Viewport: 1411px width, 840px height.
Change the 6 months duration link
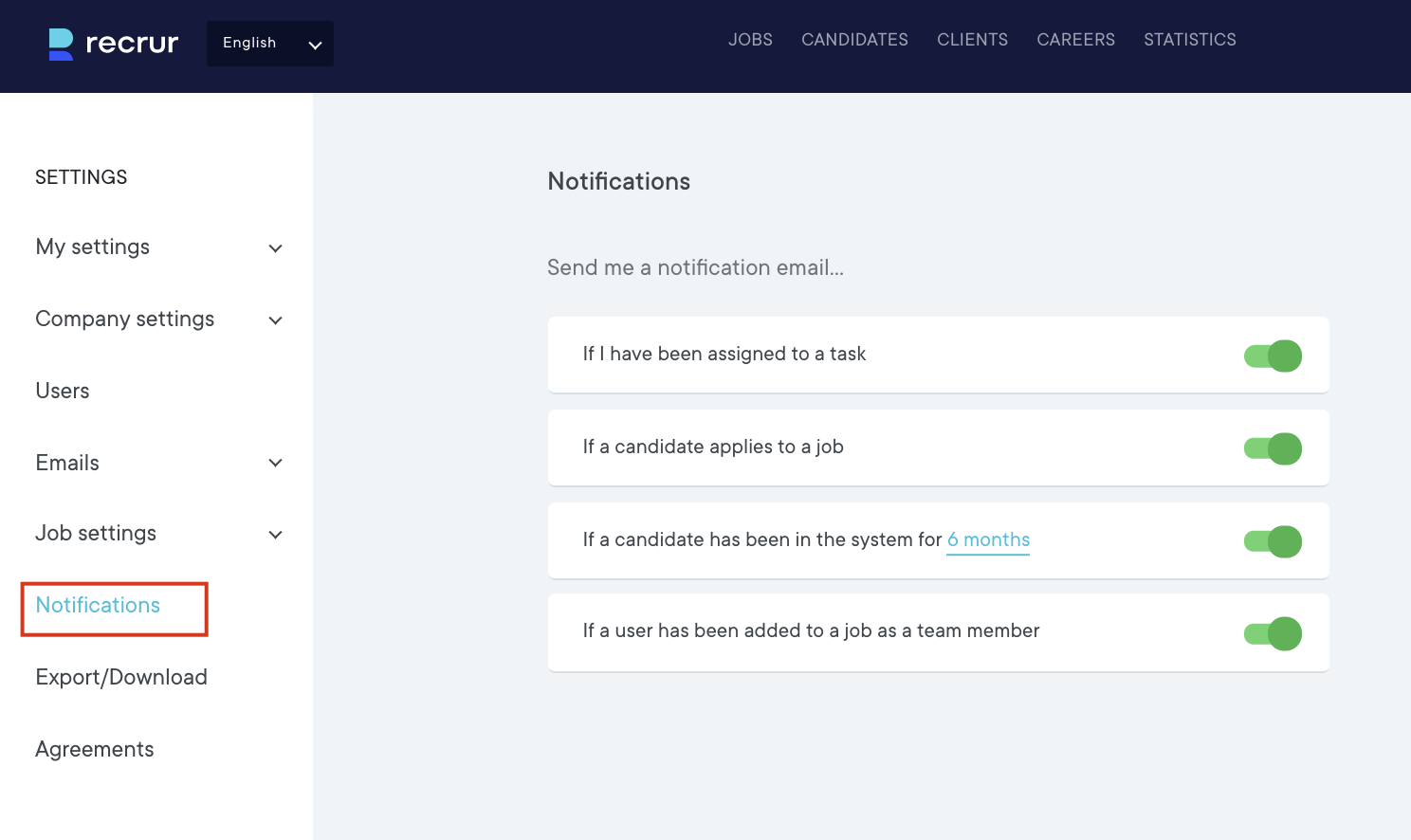tap(988, 539)
